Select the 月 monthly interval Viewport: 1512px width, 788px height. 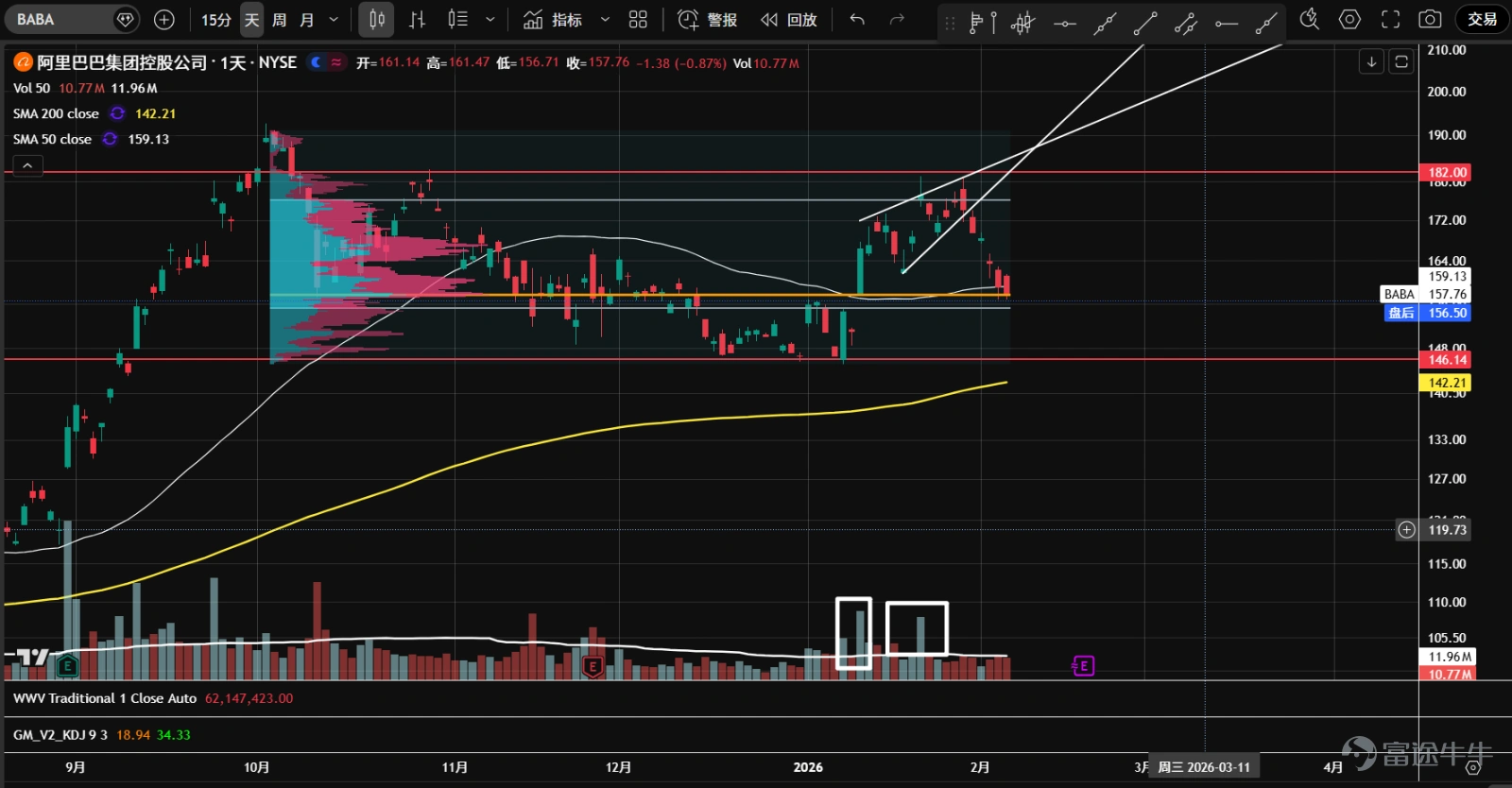tap(307, 19)
